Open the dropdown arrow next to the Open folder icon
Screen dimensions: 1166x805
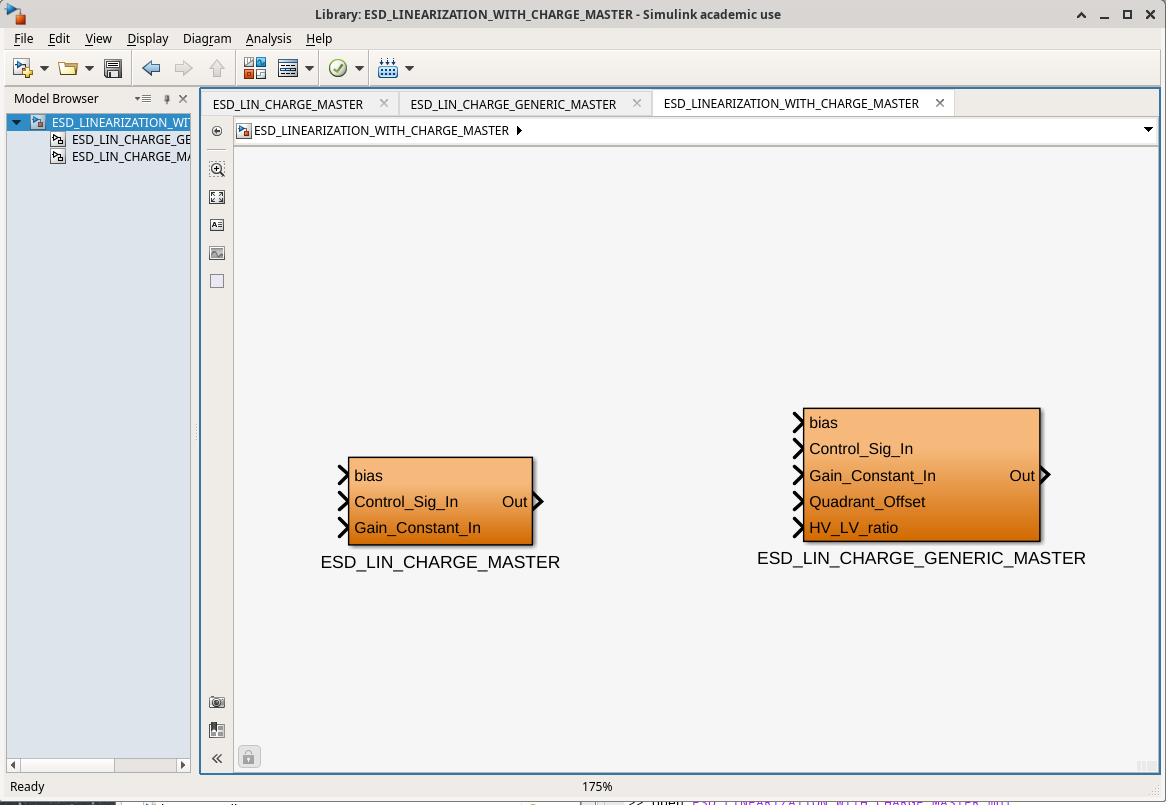[x=89, y=69]
